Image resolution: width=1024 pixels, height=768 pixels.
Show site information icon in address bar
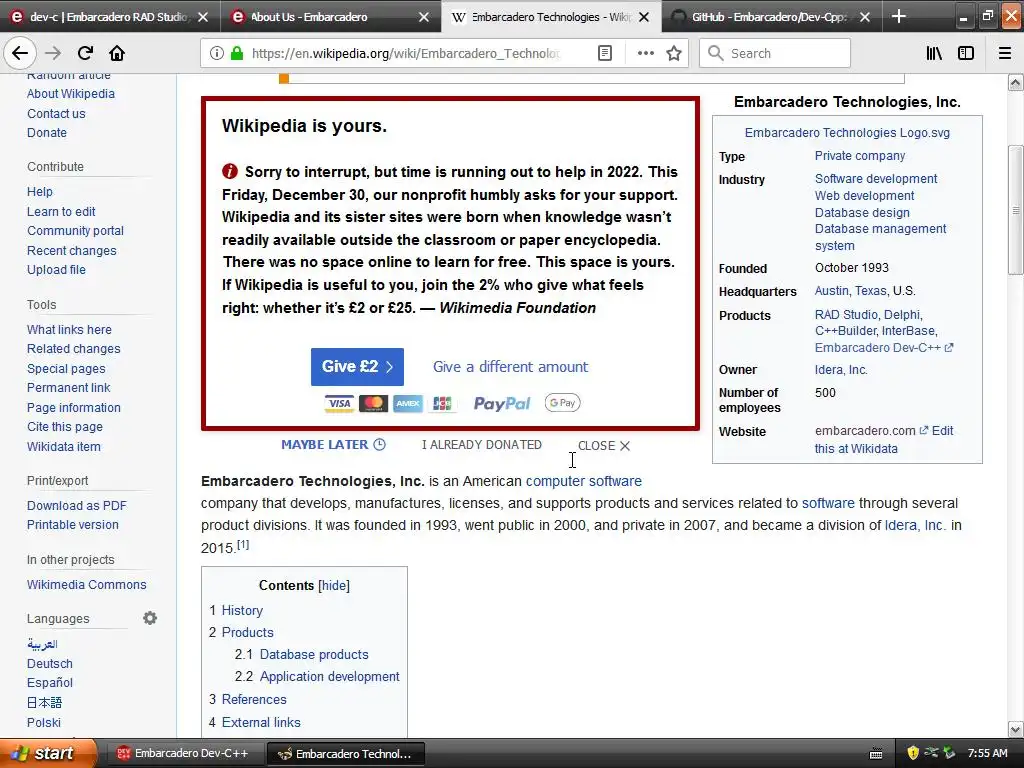click(x=217, y=53)
